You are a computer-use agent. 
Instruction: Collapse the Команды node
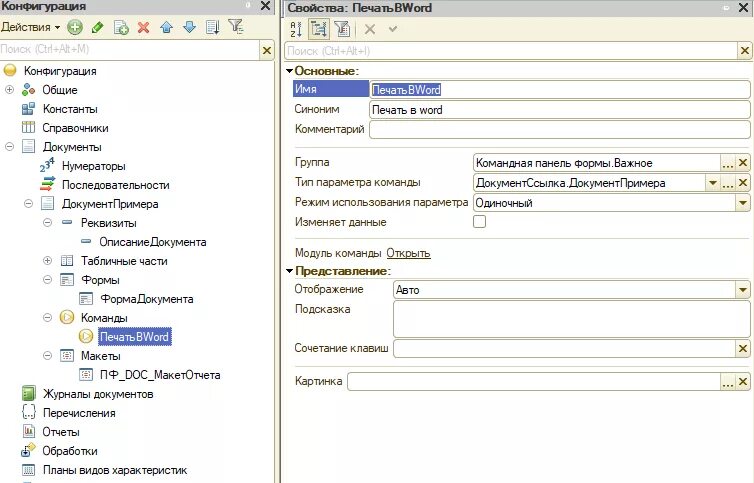[x=47, y=318]
